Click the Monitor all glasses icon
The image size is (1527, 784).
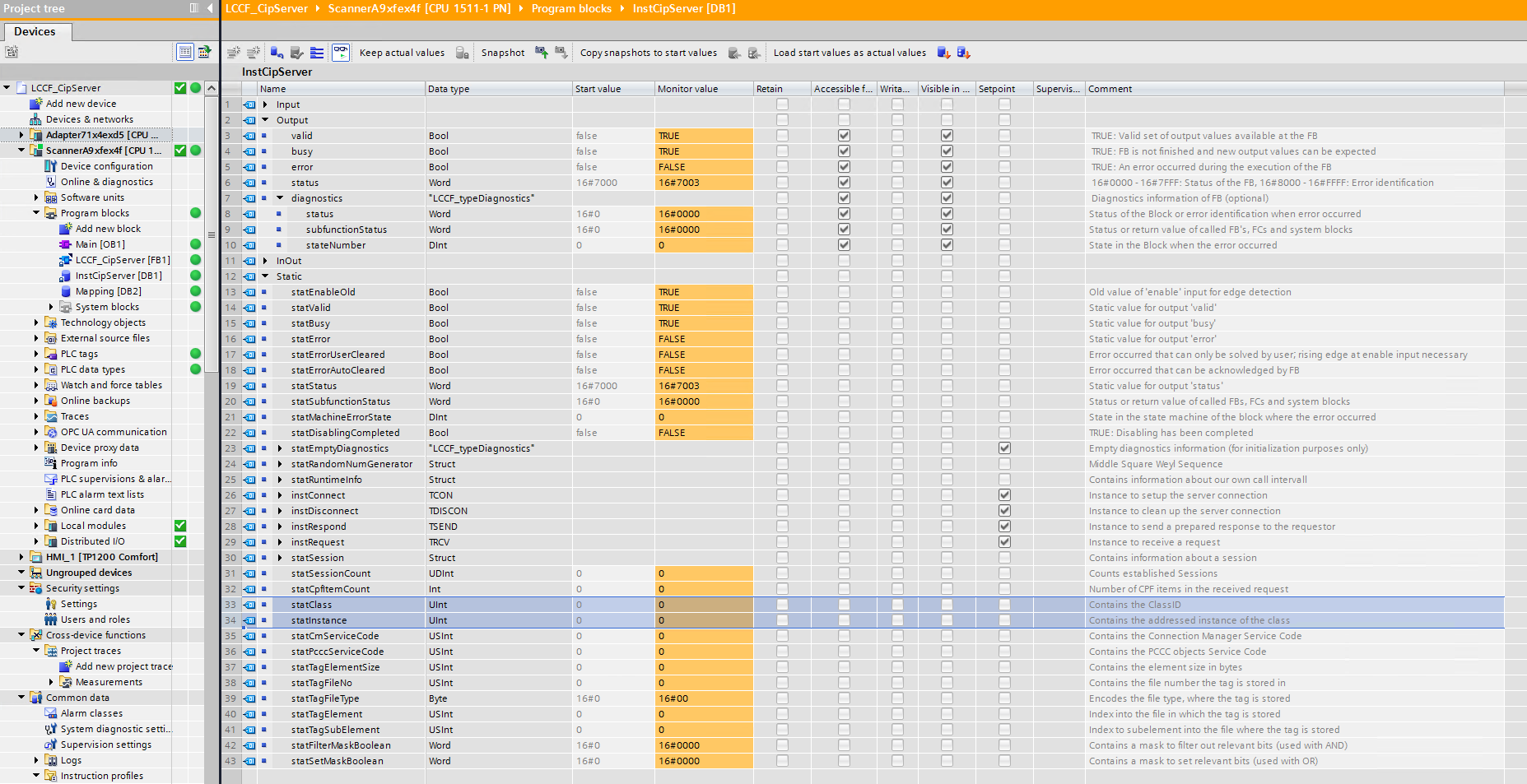pyautogui.click(x=340, y=53)
